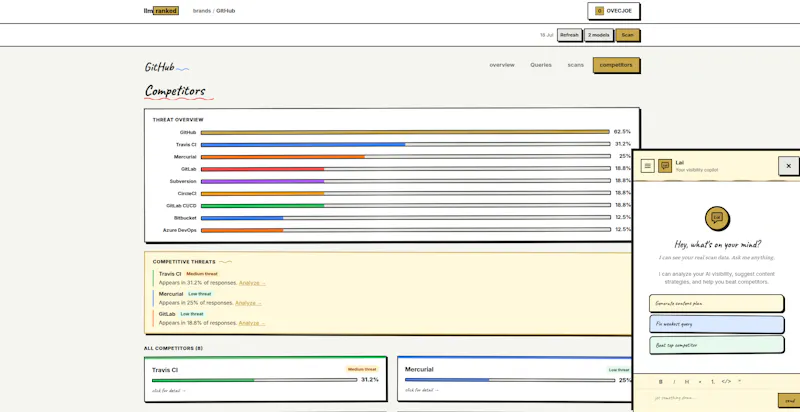800x412 pixels.
Task: Click 'click for detail' on Mercurial card
Action: (422, 390)
